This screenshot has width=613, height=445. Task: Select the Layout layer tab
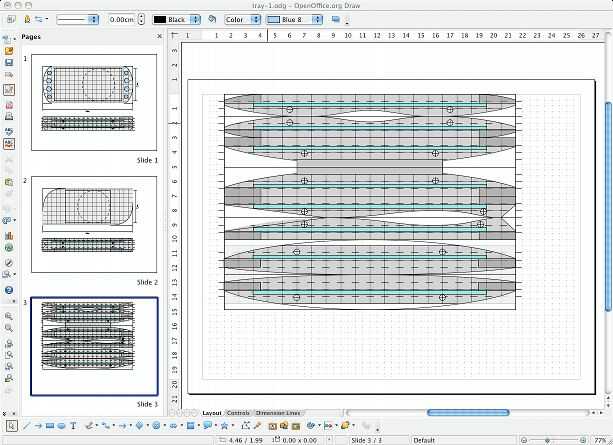pyautogui.click(x=212, y=413)
